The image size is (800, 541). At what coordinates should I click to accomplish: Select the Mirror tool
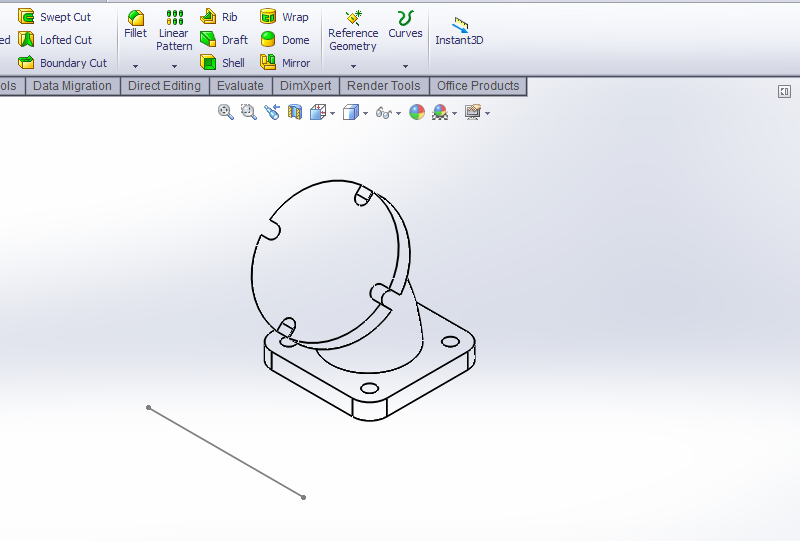[285, 63]
